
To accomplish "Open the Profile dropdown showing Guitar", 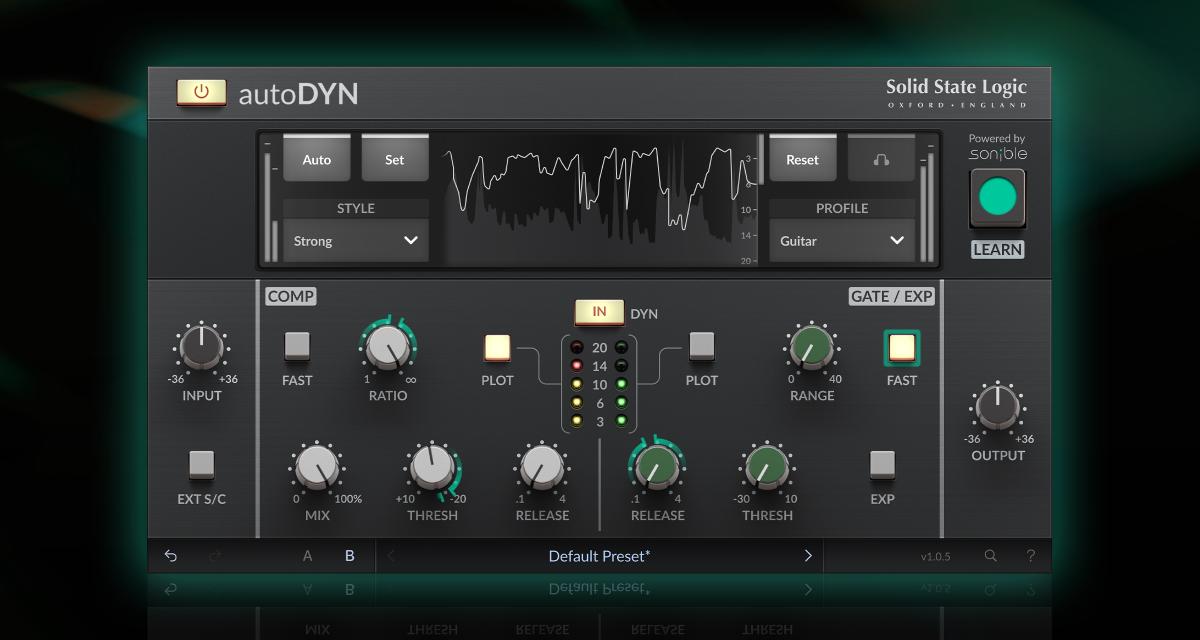I will pyautogui.click(x=841, y=241).
